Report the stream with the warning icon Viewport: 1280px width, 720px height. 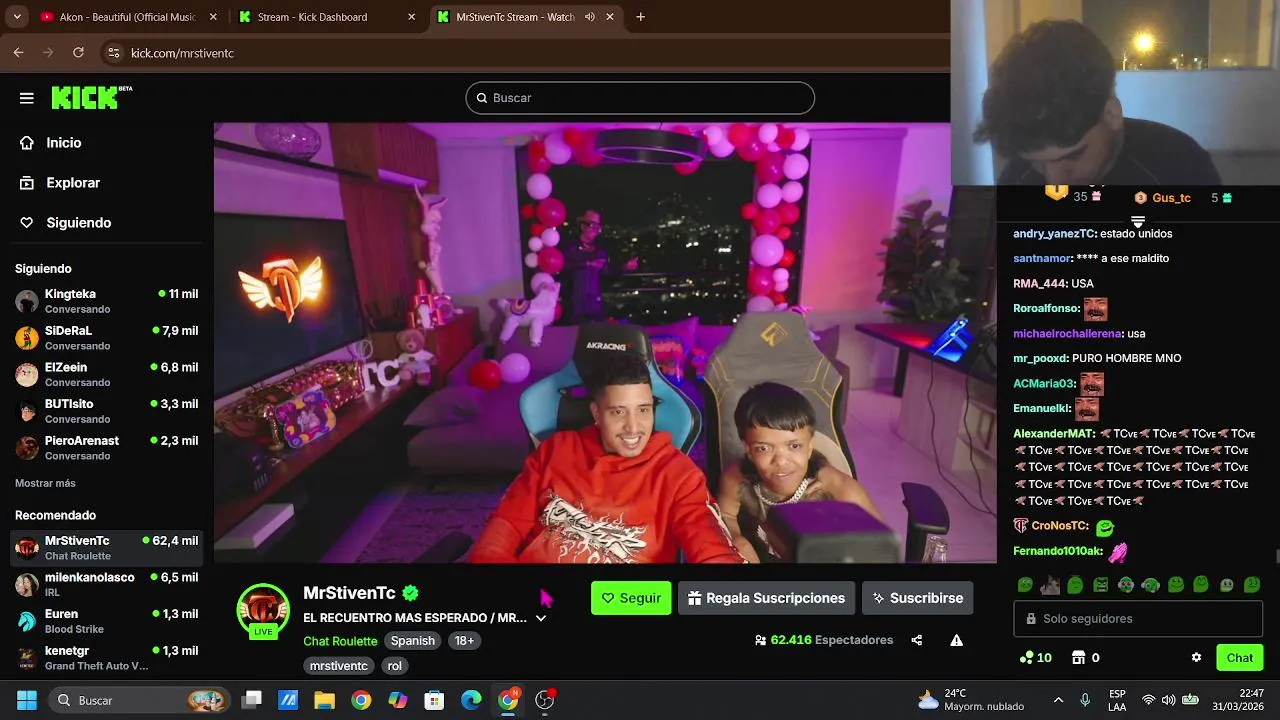click(957, 640)
